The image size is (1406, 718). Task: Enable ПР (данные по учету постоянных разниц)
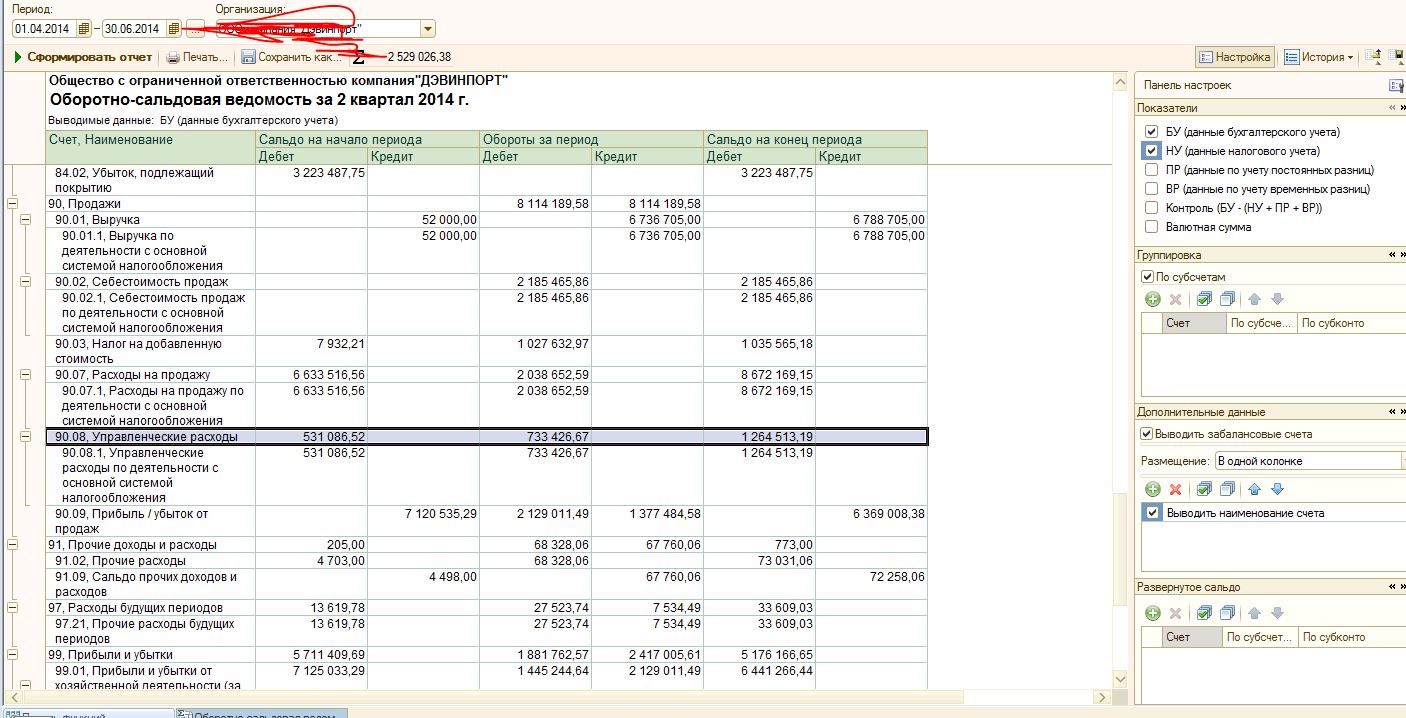[1152, 170]
